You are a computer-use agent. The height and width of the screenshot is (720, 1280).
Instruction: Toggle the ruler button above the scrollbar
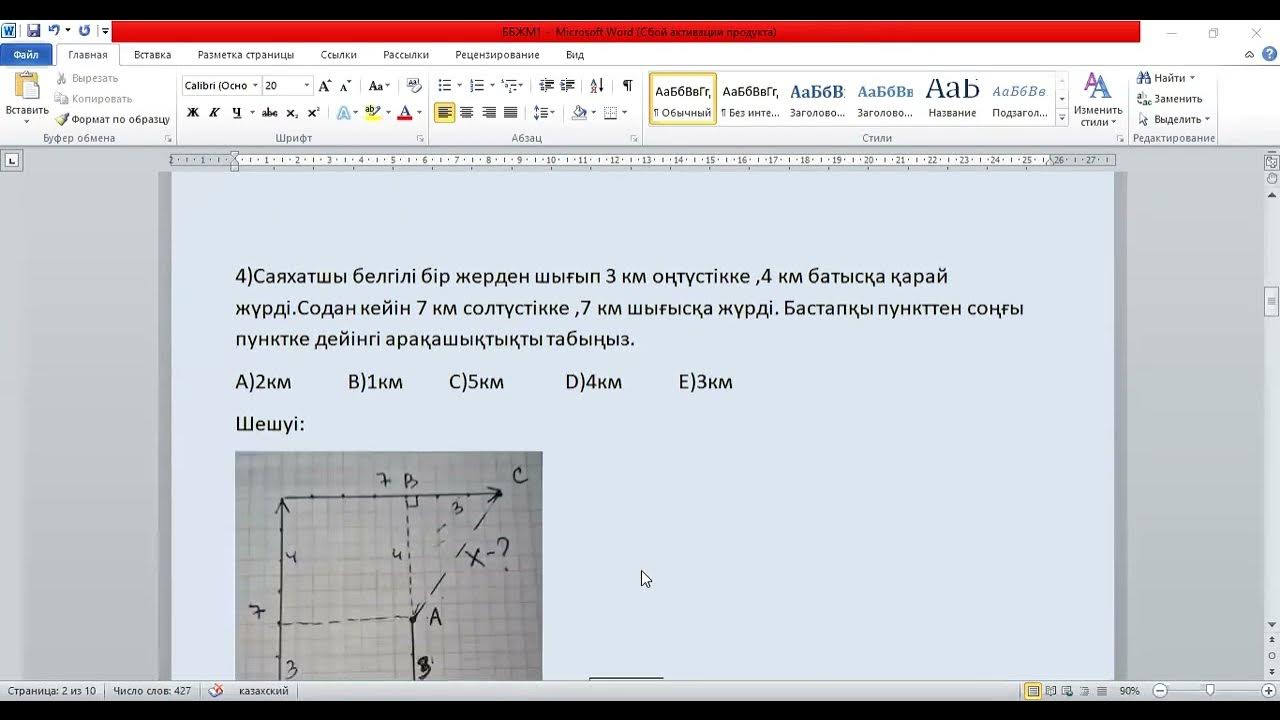click(x=1271, y=161)
